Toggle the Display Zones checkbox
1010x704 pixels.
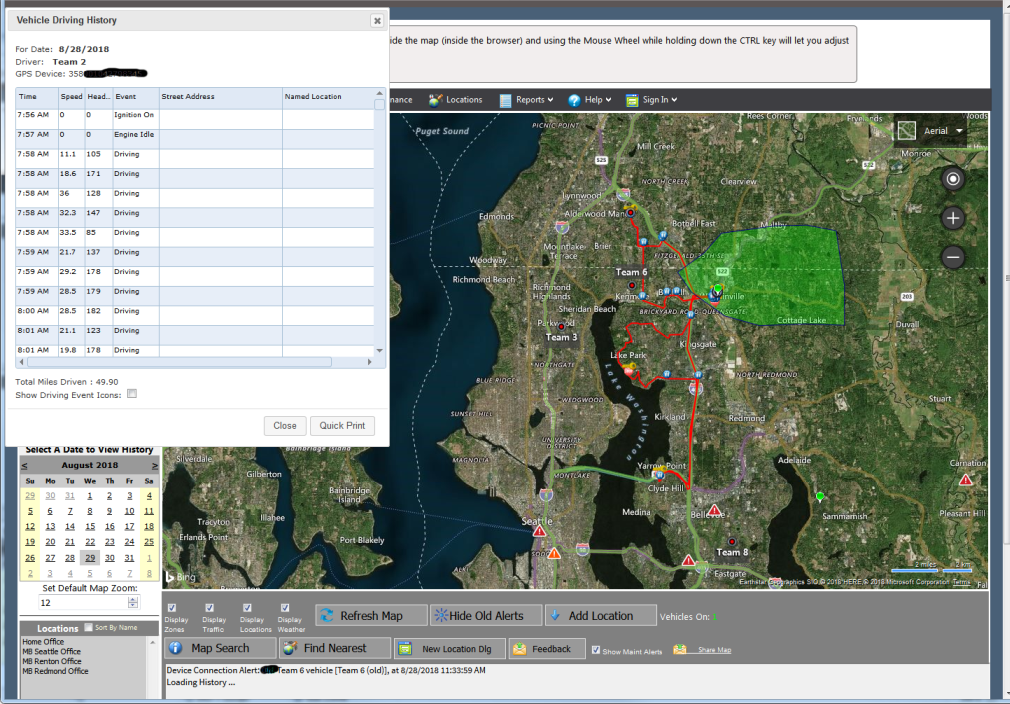pyautogui.click(x=172, y=607)
